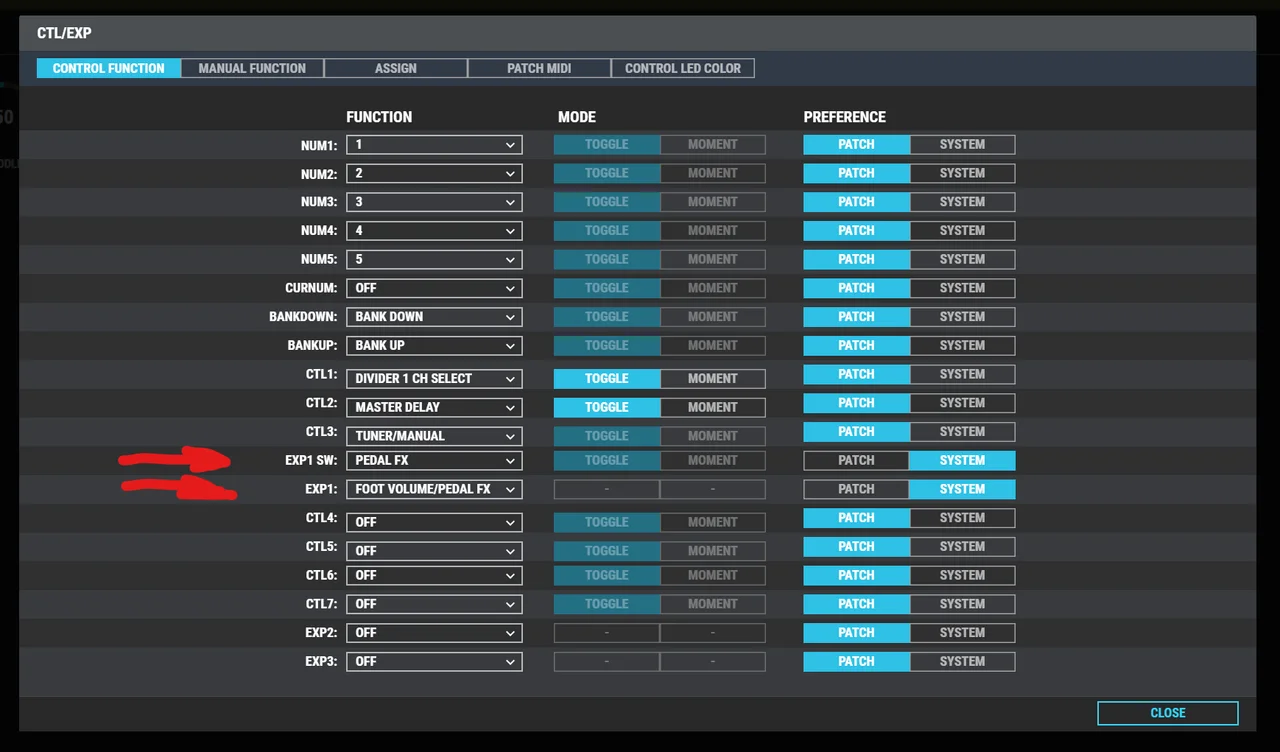Expand the EXP1 SW Pedal FX dropdown
This screenshot has width=1280, height=752.
[434, 461]
